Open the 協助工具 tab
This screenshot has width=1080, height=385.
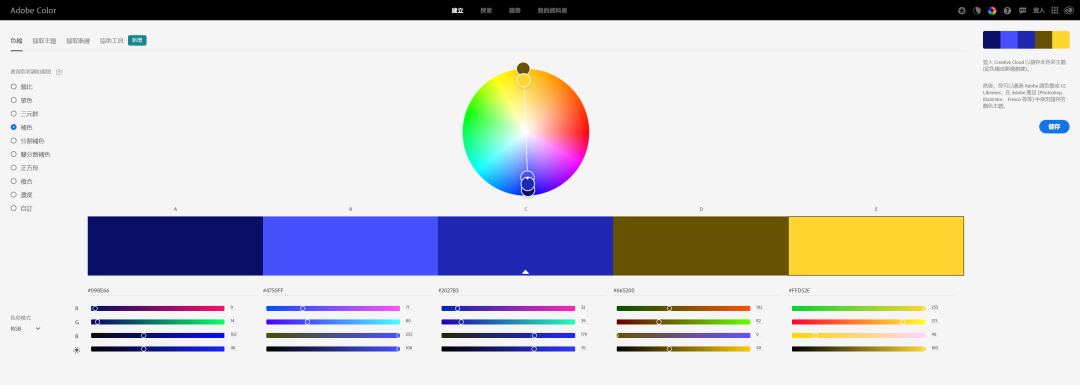click(x=111, y=41)
